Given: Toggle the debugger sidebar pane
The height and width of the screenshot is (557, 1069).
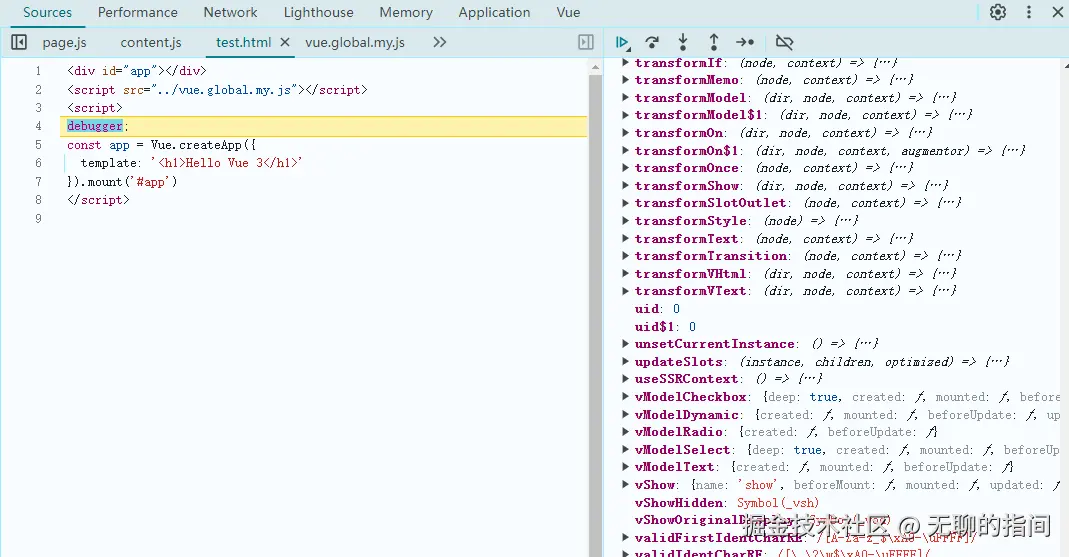Looking at the screenshot, I should click(x=586, y=42).
